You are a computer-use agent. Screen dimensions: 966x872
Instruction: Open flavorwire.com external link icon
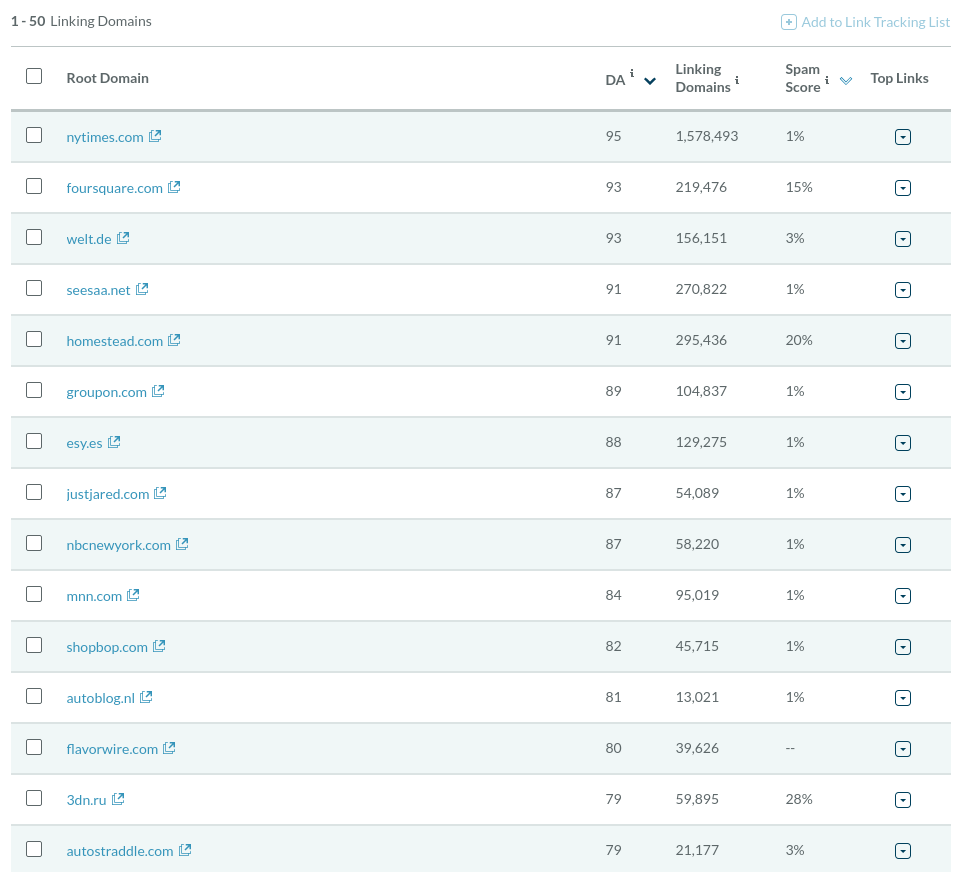pyautogui.click(x=169, y=748)
